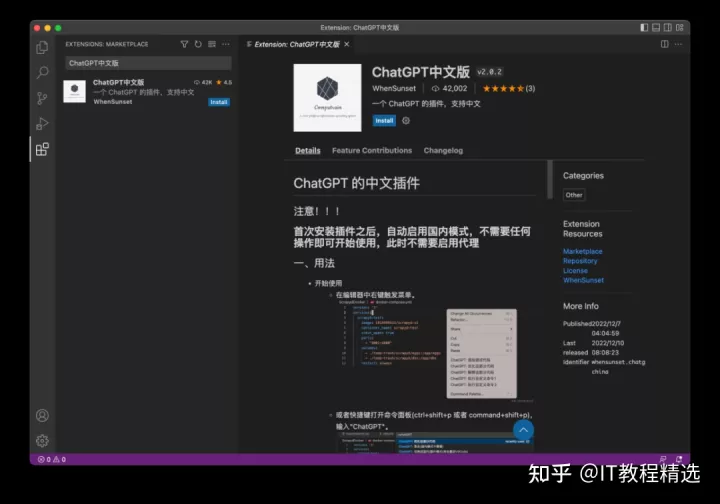Image resolution: width=720 pixels, height=504 pixels.
Task: Split the editor to the right
Action: pyautogui.click(x=664, y=44)
